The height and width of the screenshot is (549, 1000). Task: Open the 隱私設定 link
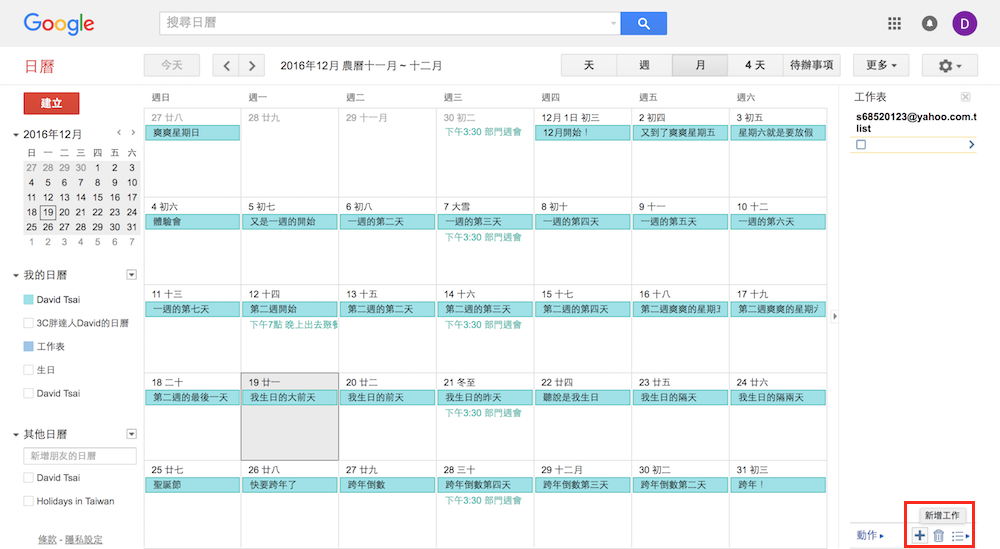pos(84,540)
